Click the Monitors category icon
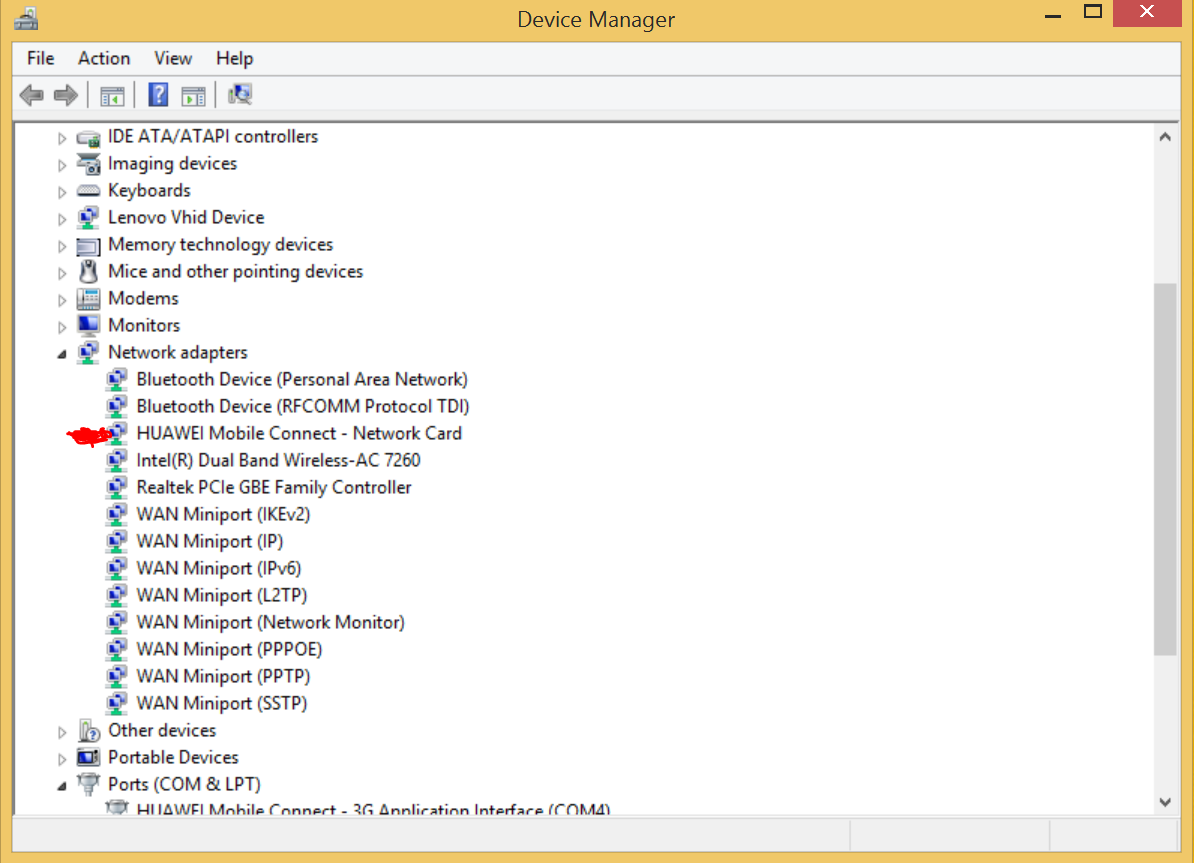This screenshot has width=1194, height=863. click(x=88, y=325)
